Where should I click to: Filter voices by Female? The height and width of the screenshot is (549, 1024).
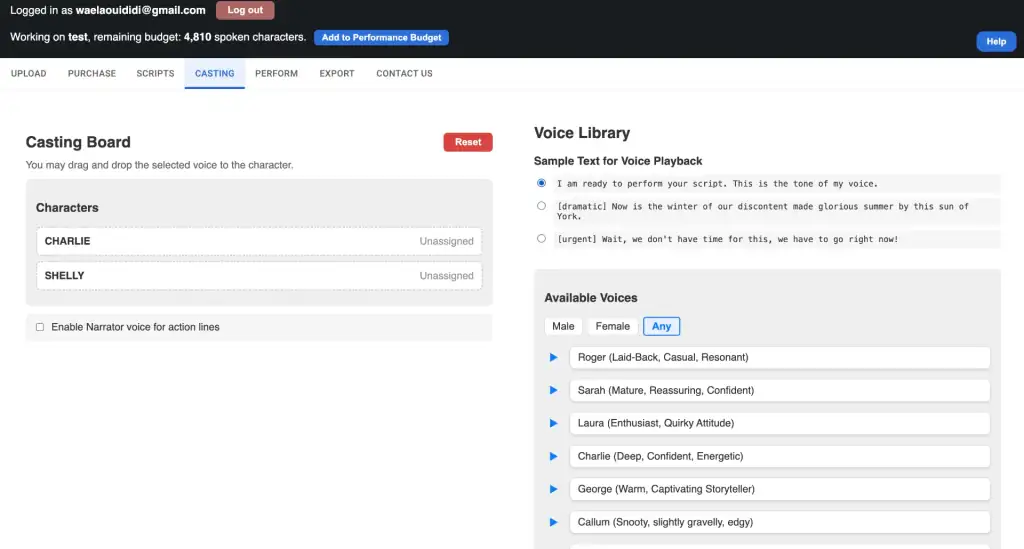(613, 326)
